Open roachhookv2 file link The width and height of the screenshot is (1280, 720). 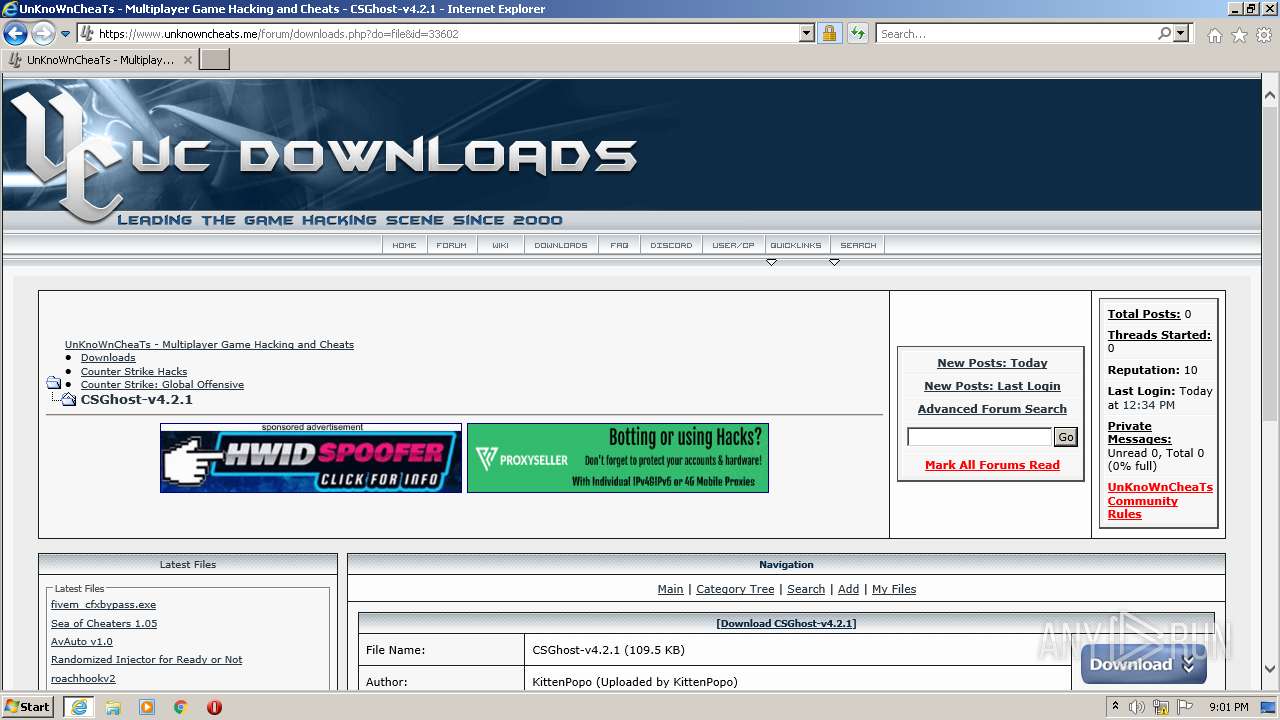[83, 679]
